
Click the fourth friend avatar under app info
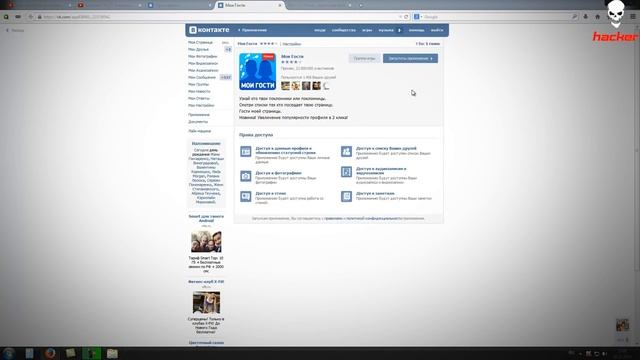pyautogui.click(x=316, y=86)
